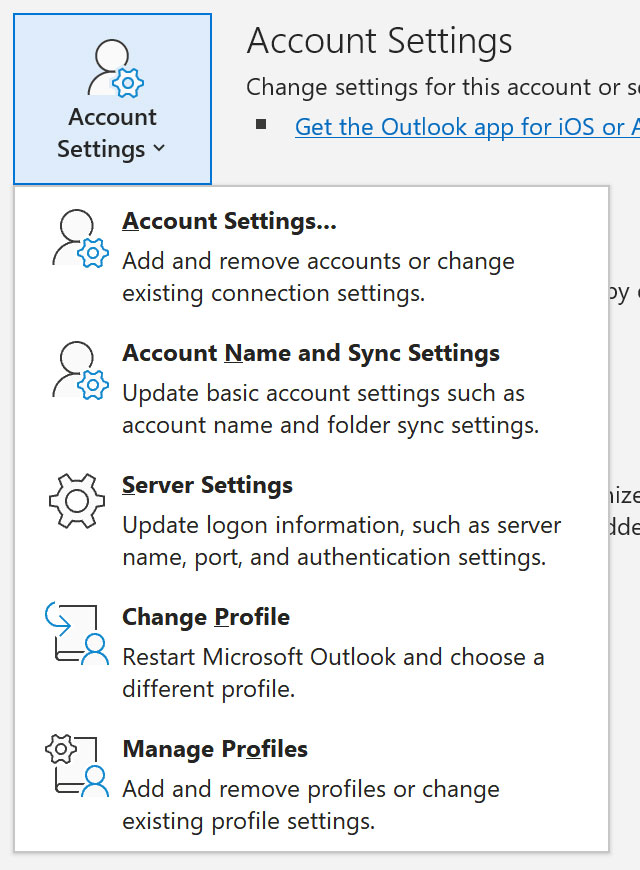Screen dimensions: 640x870
Task: Open the Get the Outlook app link
Action: [x=467, y=127]
